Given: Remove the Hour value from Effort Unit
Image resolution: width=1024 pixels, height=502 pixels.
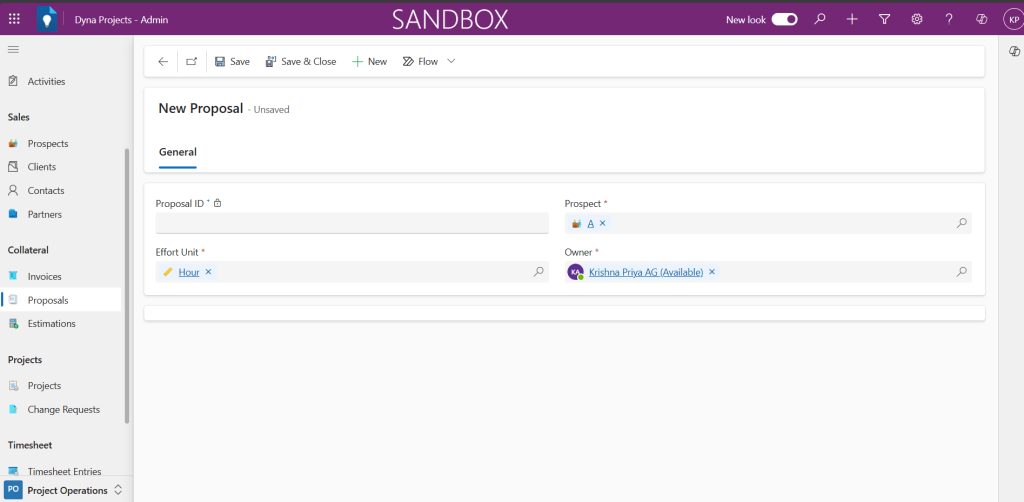Looking at the screenshot, I should [208, 272].
